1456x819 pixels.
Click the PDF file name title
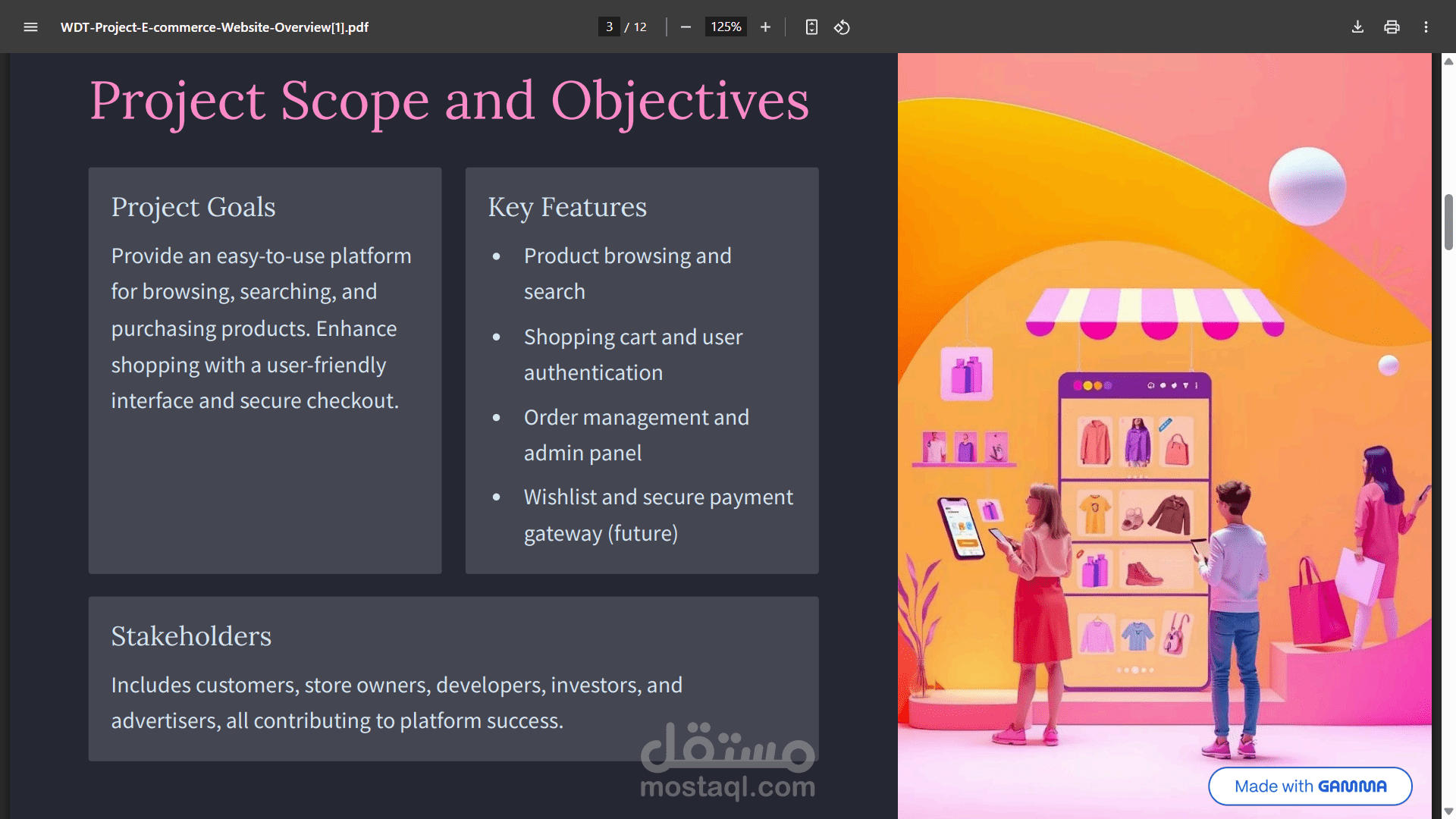click(x=215, y=27)
